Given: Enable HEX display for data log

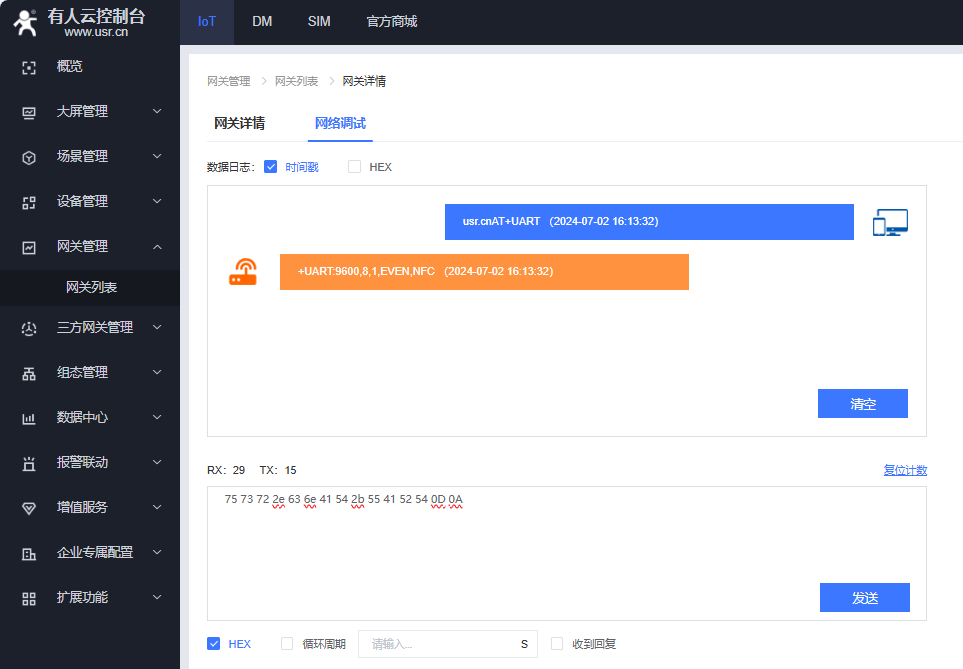Looking at the screenshot, I should (x=354, y=167).
